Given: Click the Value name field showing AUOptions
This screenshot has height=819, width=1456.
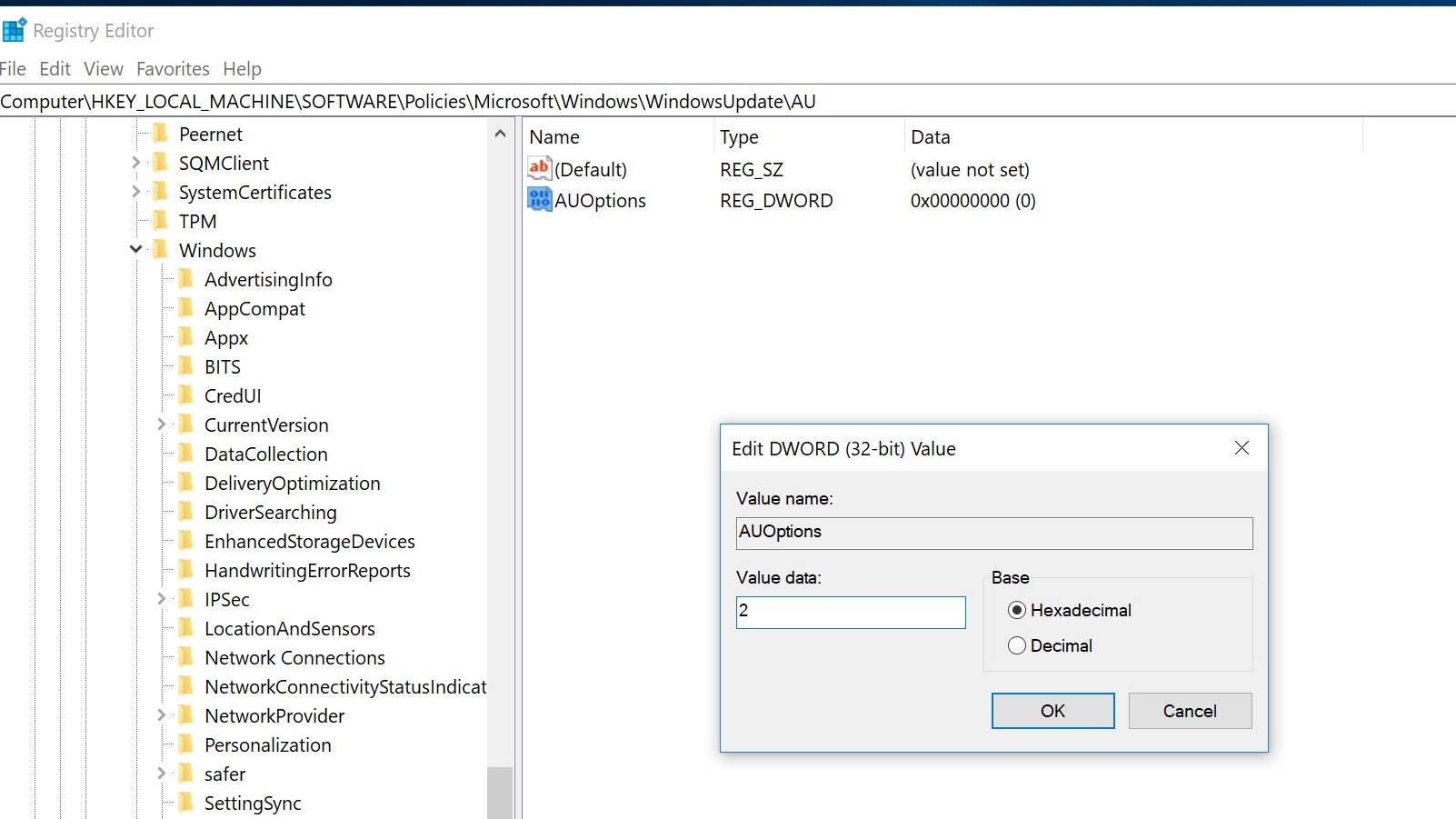Looking at the screenshot, I should (x=994, y=533).
